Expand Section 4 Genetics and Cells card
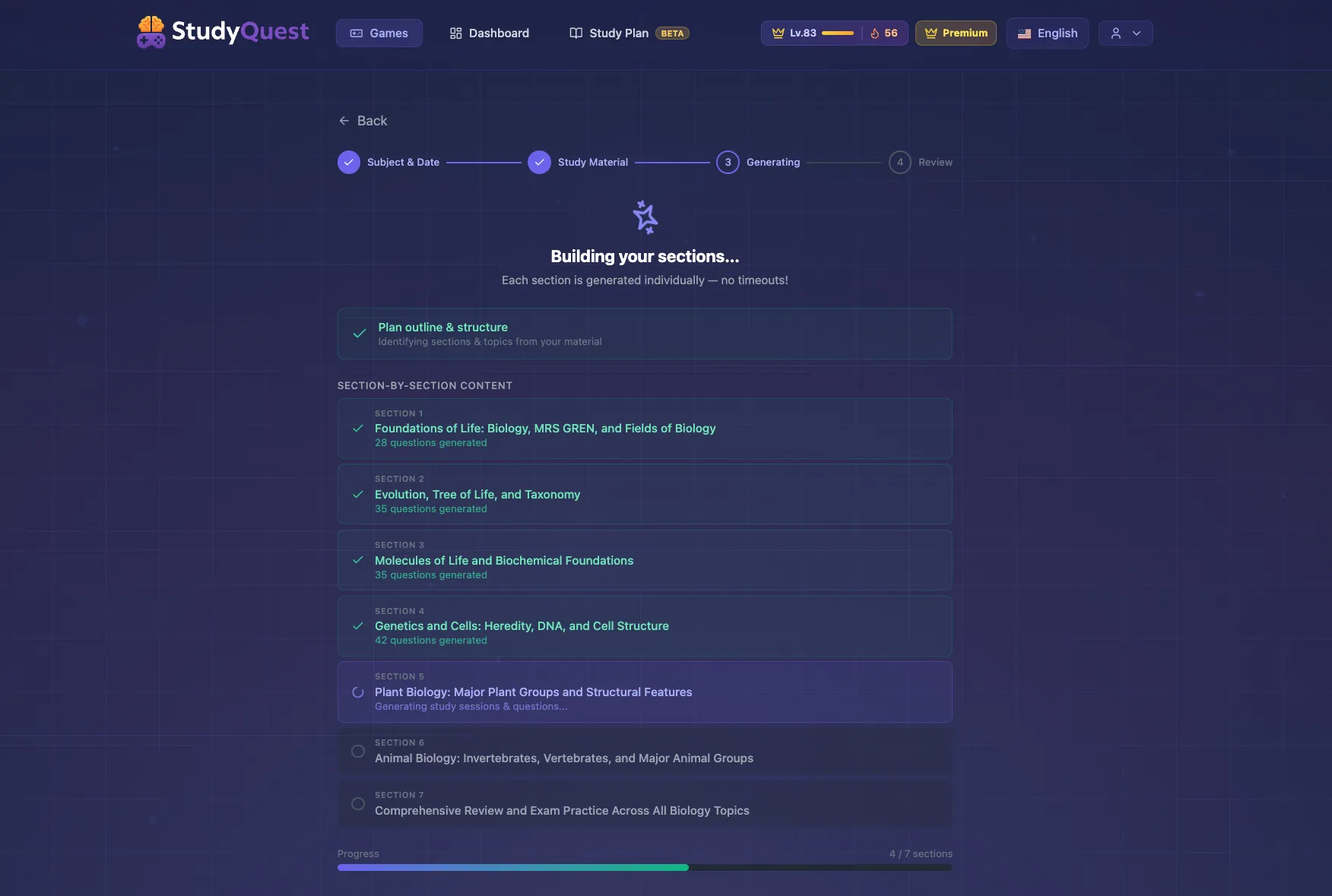The width and height of the screenshot is (1332, 896). click(645, 626)
